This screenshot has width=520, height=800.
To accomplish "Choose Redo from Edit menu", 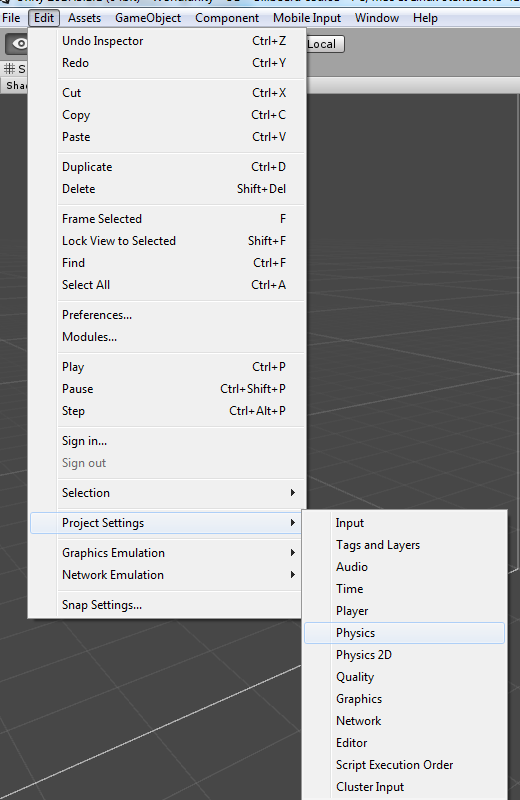I will coord(168,63).
